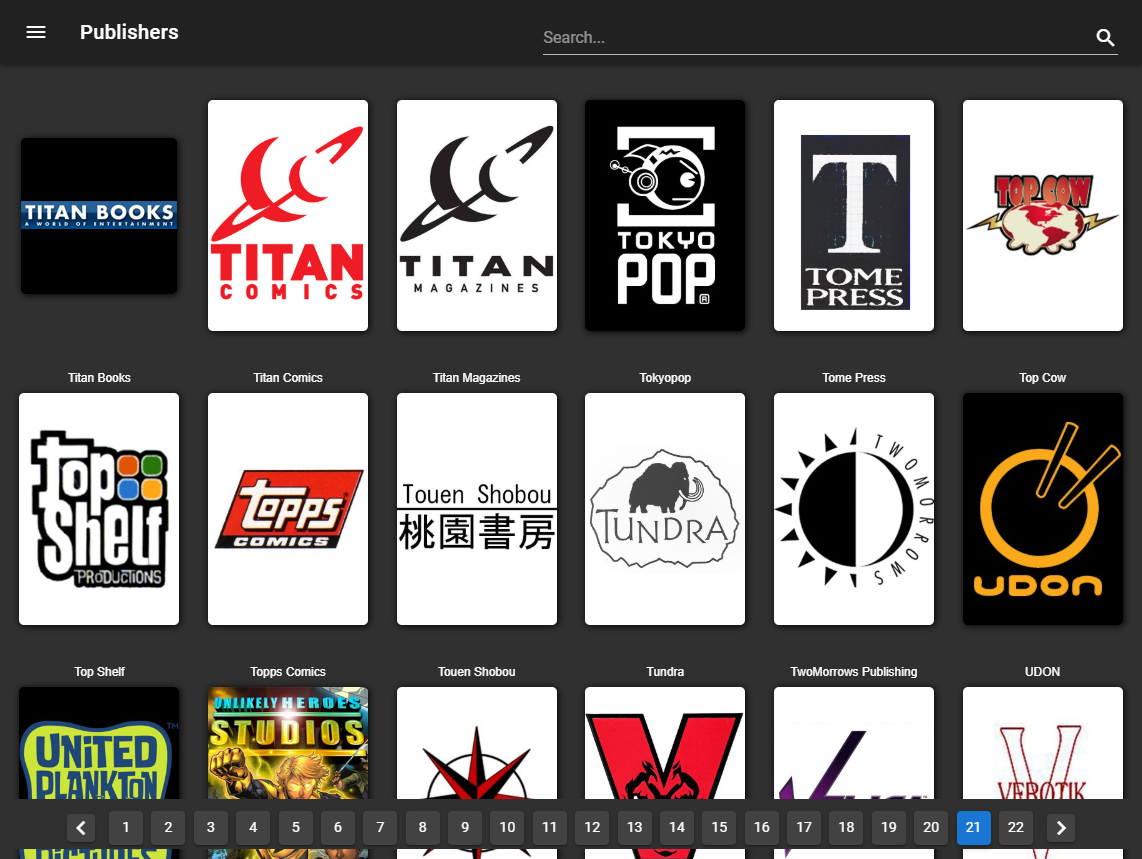Open the Tundra mammoth logo card
Image resolution: width=1142 pixels, height=859 pixels.
[665, 509]
